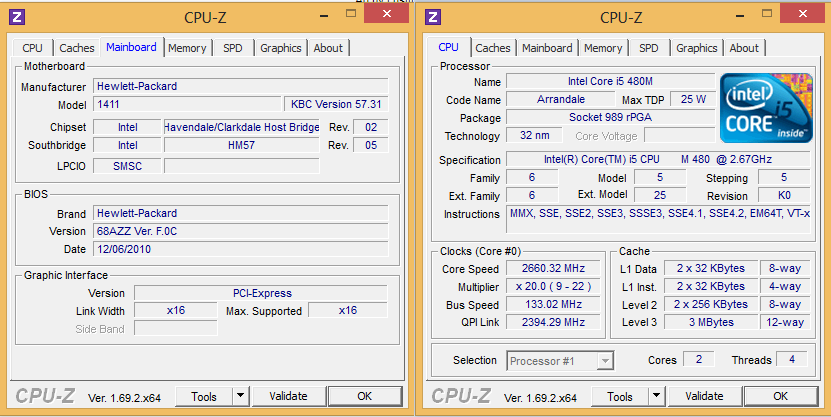The image size is (831, 417).
Task: Click motherboard Model value 1411
Action: [187, 104]
